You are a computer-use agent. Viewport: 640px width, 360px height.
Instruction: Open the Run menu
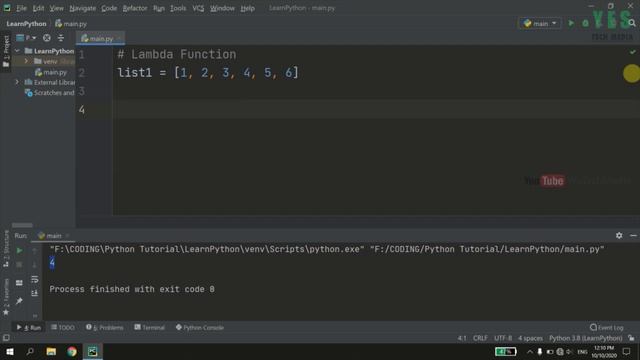point(159,8)
